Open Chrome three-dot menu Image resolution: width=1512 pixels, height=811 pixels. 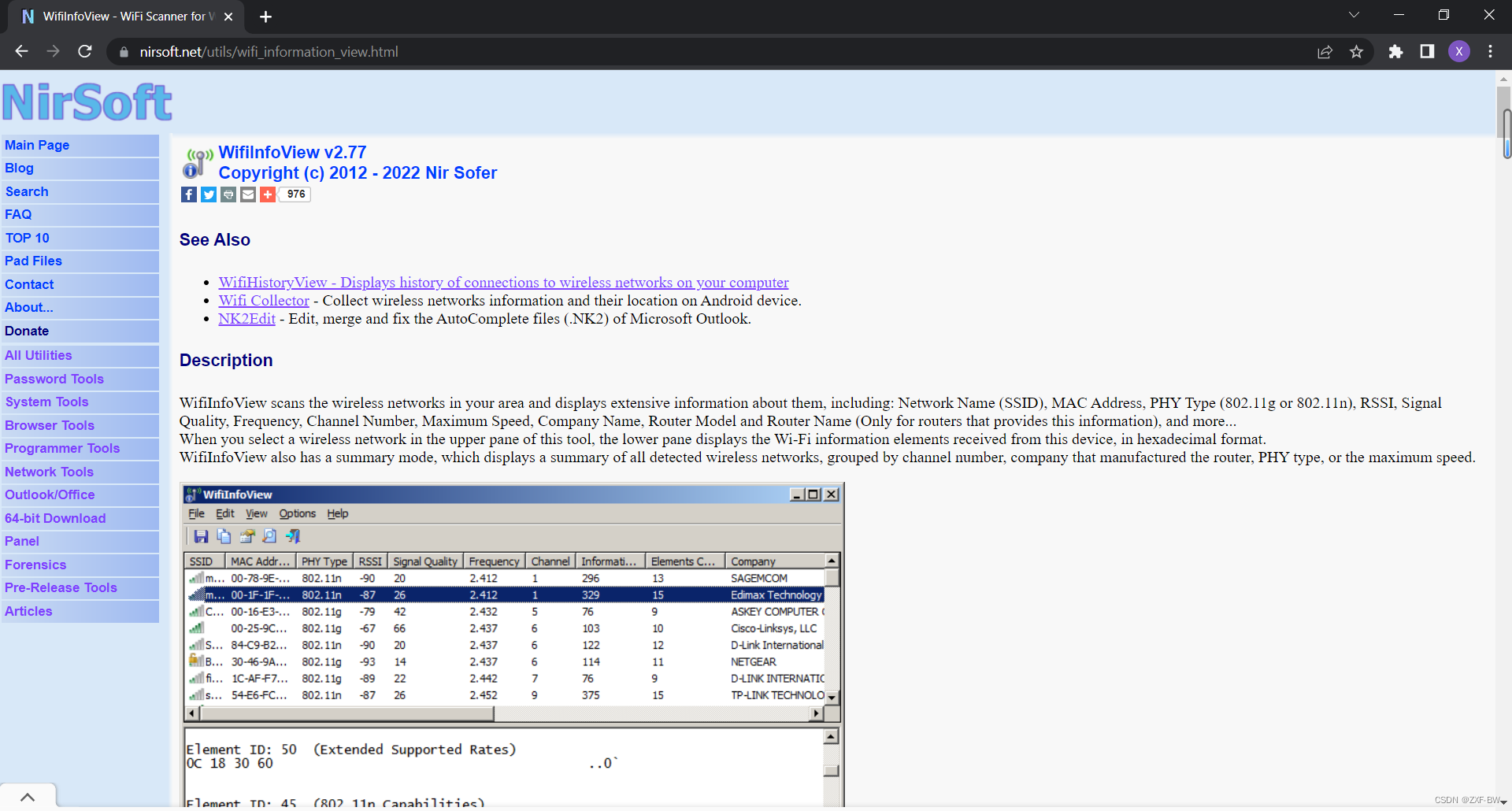coord(1490,52)
